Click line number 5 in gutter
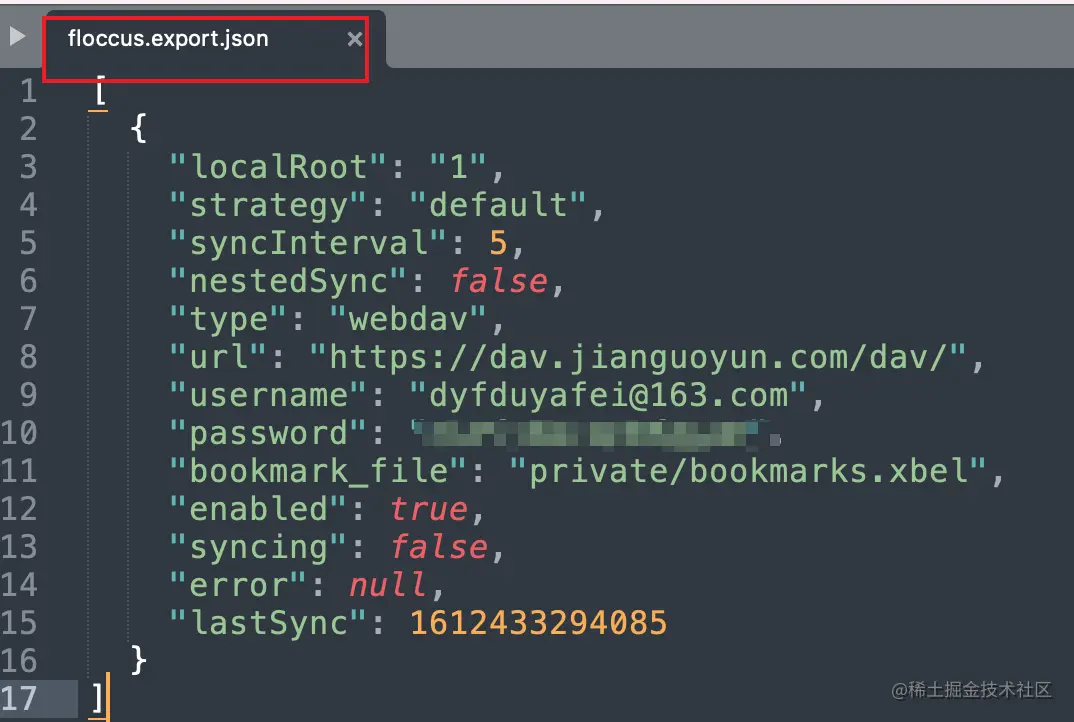Screen dimensions: 1074x722 pos(28,242)
